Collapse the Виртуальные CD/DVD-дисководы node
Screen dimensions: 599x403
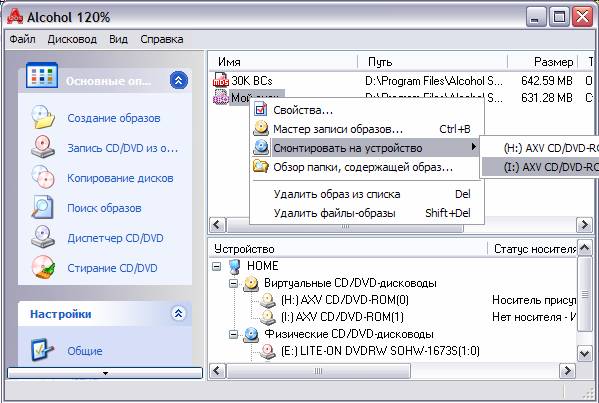[233, 283]
